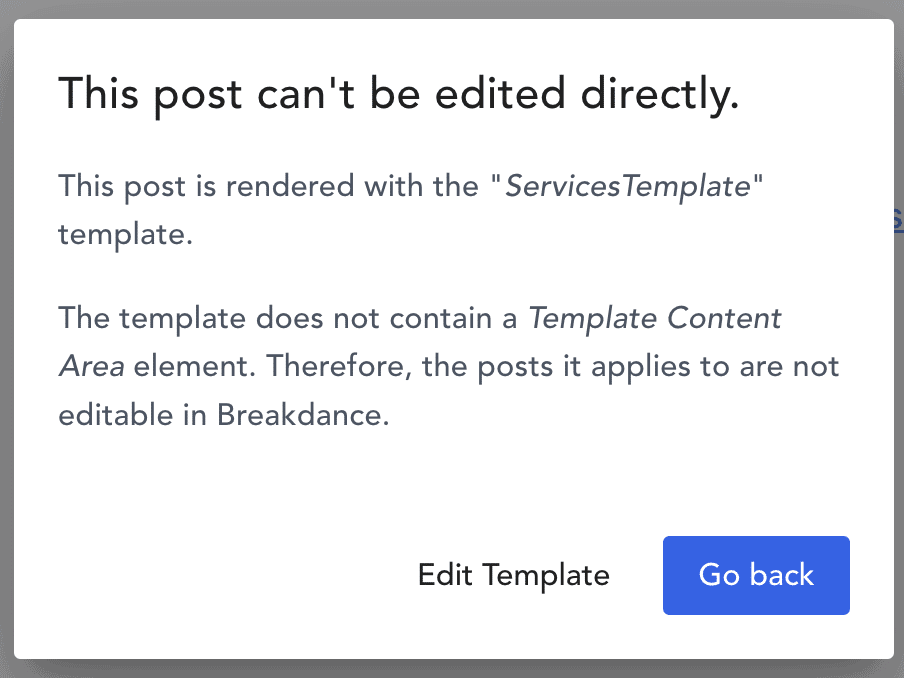Viewport: 904px width, 678px height.
Task: Click the partially hidden link behind the dialog
Action: point(898,220)
